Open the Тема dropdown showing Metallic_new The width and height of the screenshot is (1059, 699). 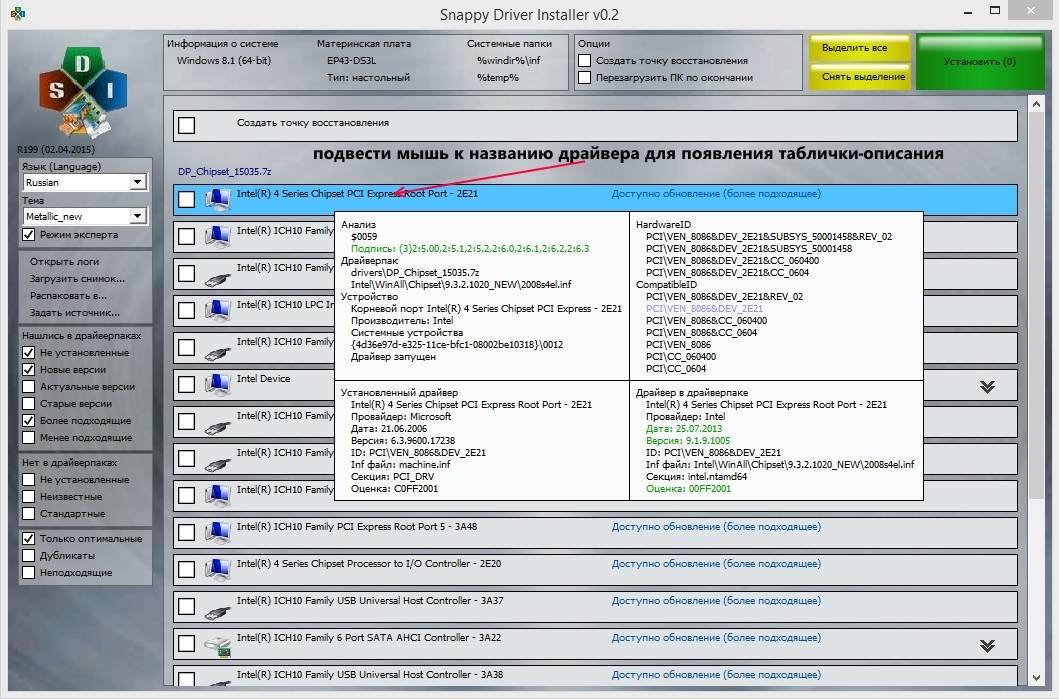tap(84, 216)
